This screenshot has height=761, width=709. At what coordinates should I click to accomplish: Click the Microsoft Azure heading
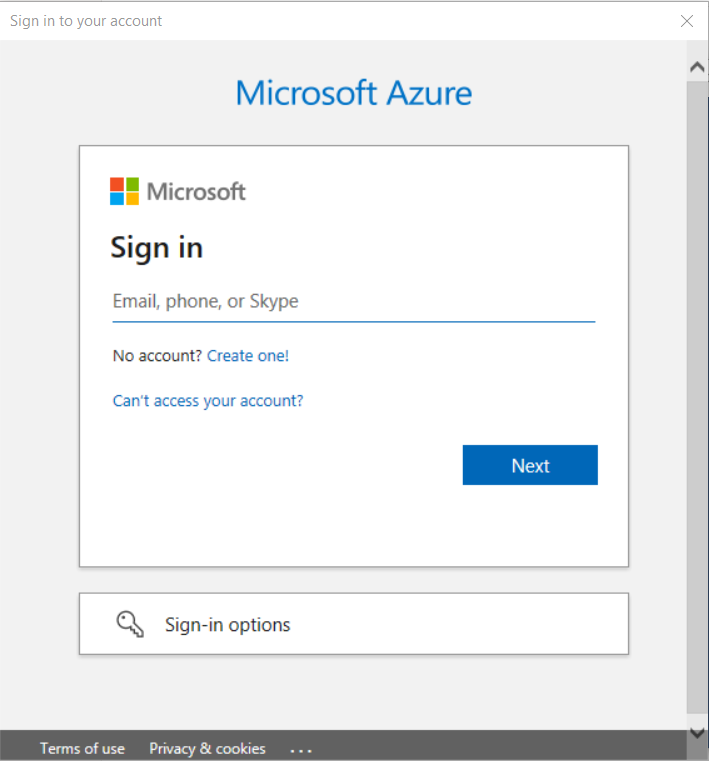(354, 93)
